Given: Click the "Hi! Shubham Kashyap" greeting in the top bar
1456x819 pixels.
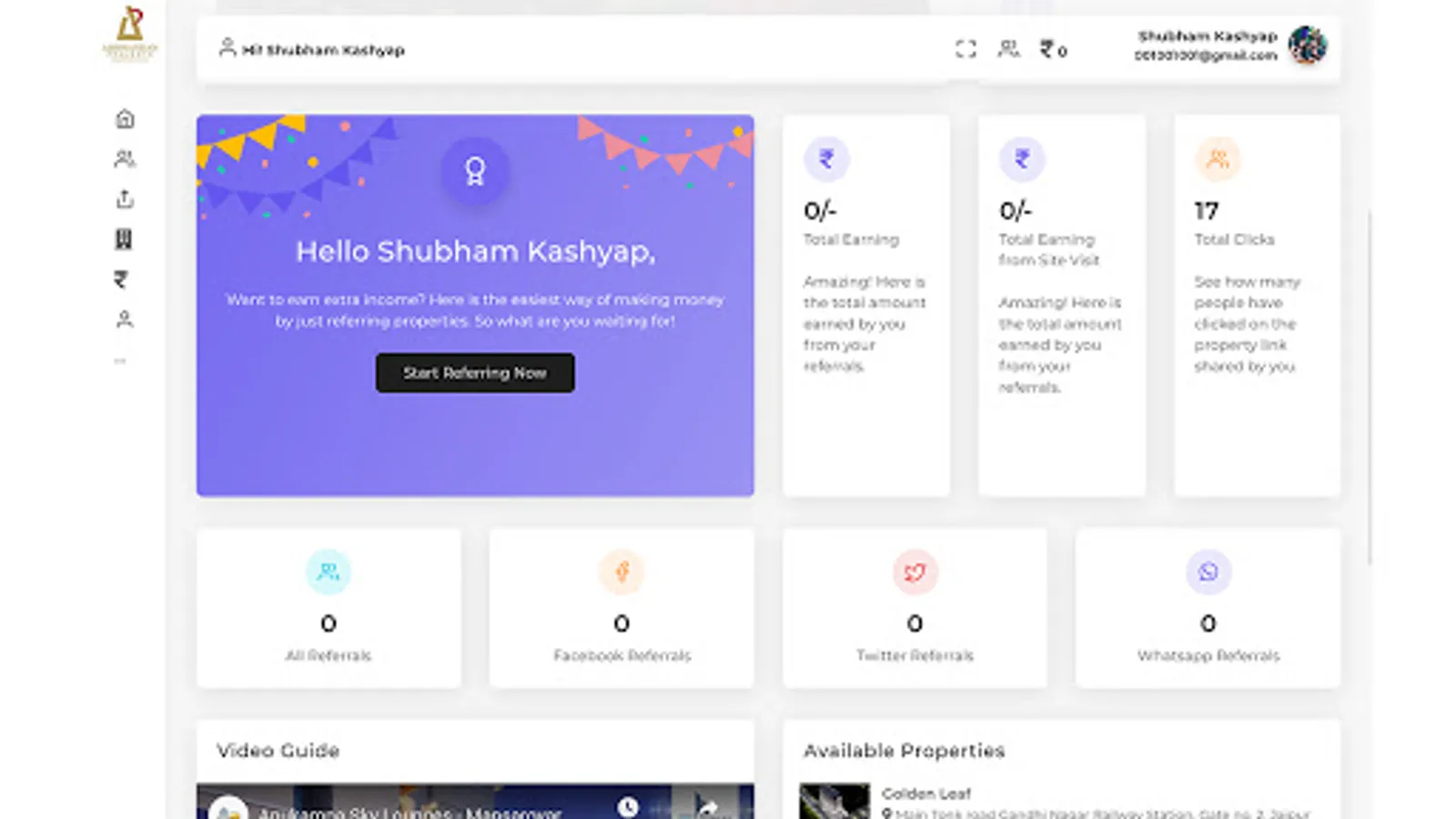Looking at the screenshot, I should [323, 50].
